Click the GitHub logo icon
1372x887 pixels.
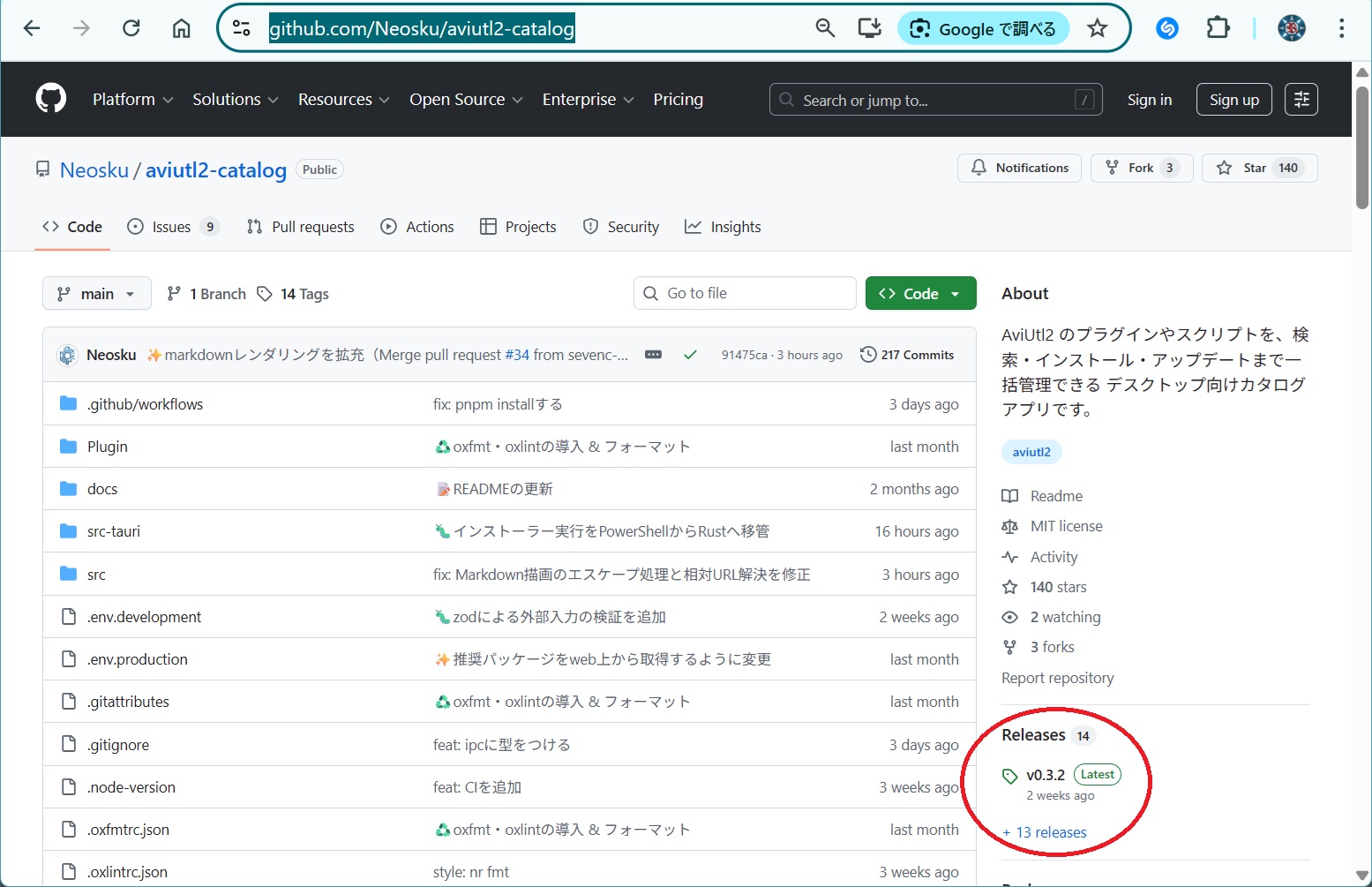point(50,99)
